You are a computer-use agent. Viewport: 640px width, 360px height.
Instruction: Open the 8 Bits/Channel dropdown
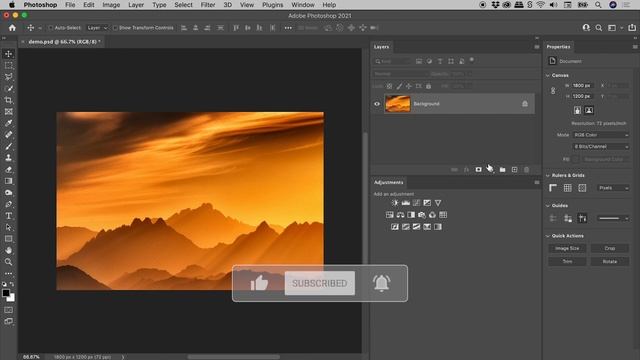(x=601, y=147)
